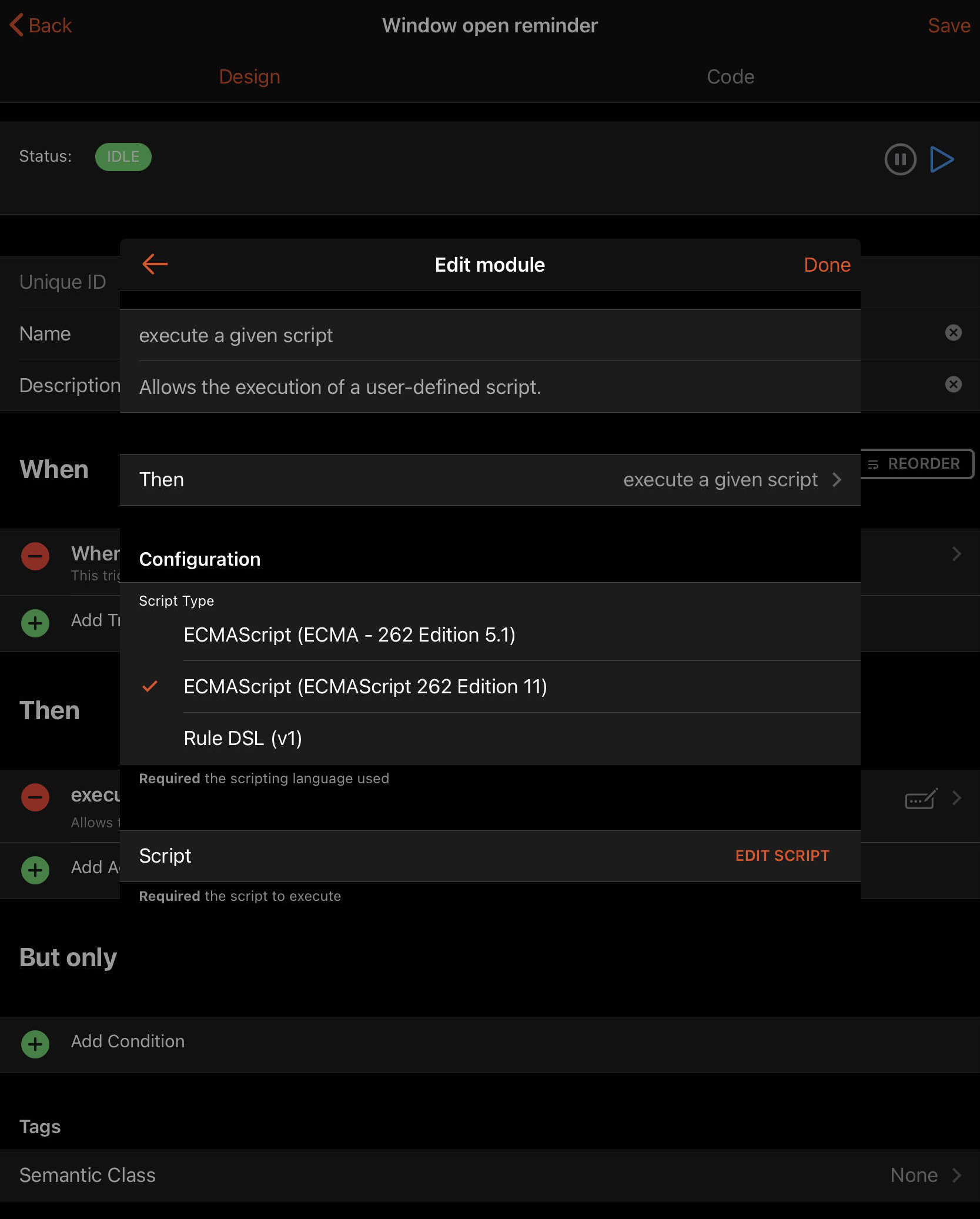Clear the Description field using its X icon
The width and height of the screenshot is (980, 1219).
tap(952, 385)
